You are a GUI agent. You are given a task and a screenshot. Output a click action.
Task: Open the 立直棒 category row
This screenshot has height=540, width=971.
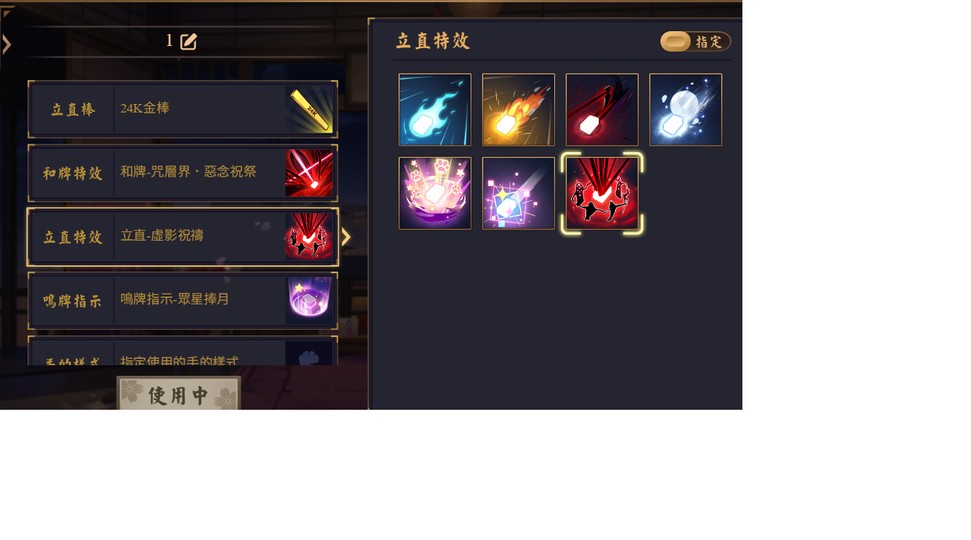(x=183, y=110)
